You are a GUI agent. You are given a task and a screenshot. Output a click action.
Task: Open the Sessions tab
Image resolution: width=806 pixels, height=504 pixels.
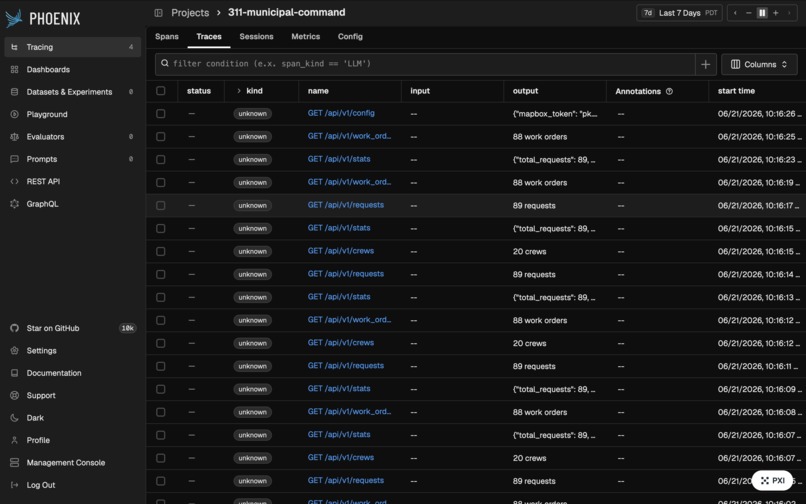click(x=256, y=37)
